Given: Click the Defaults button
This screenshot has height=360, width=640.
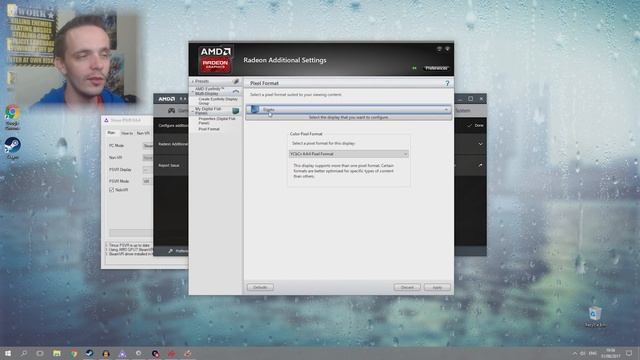Looking at the screenshot, I should pos(260,287).
